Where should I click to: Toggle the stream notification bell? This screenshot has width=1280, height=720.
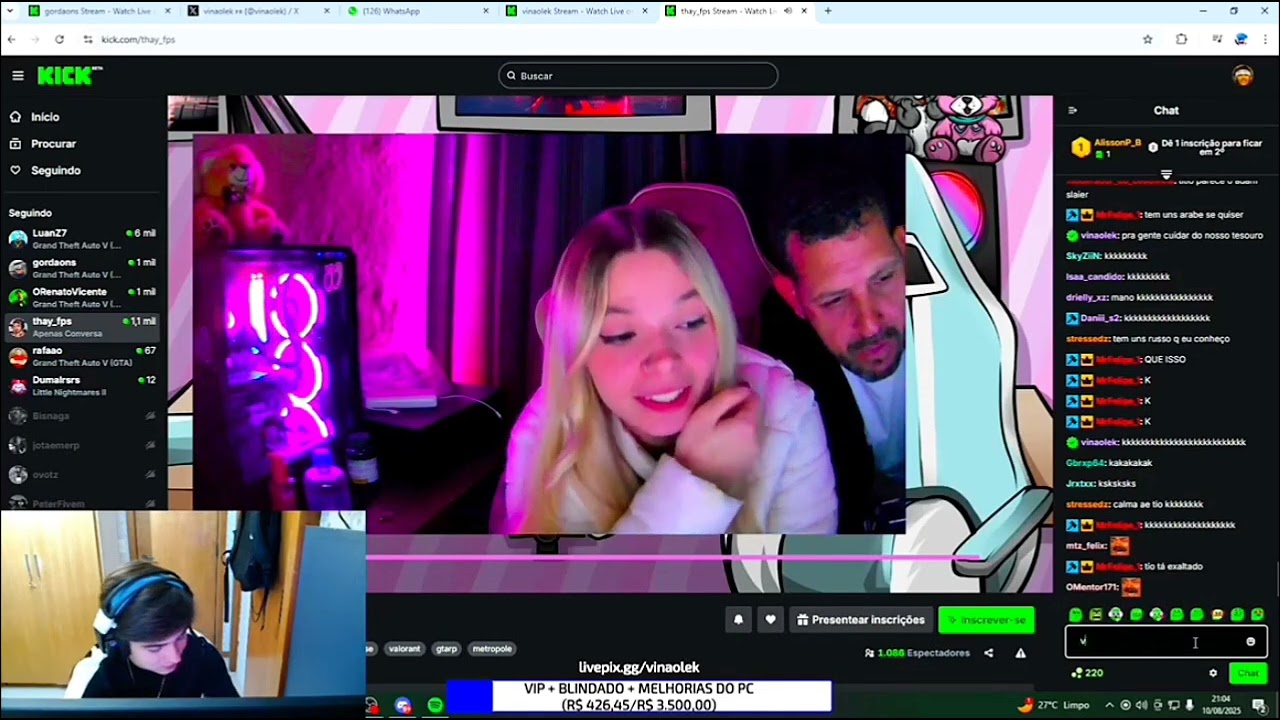coord(739,620)
